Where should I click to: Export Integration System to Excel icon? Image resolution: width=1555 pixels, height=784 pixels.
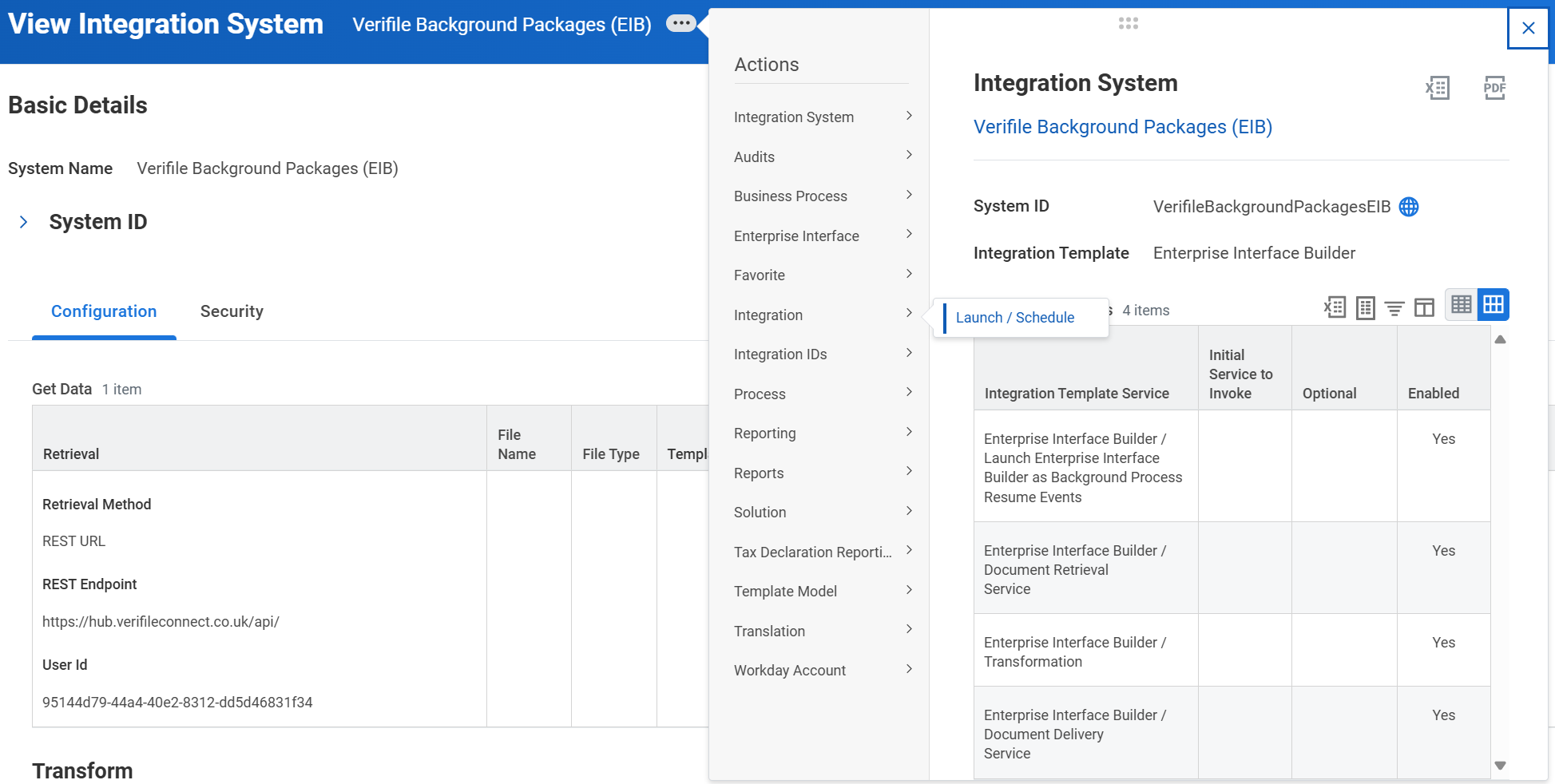pos(1437,88)
